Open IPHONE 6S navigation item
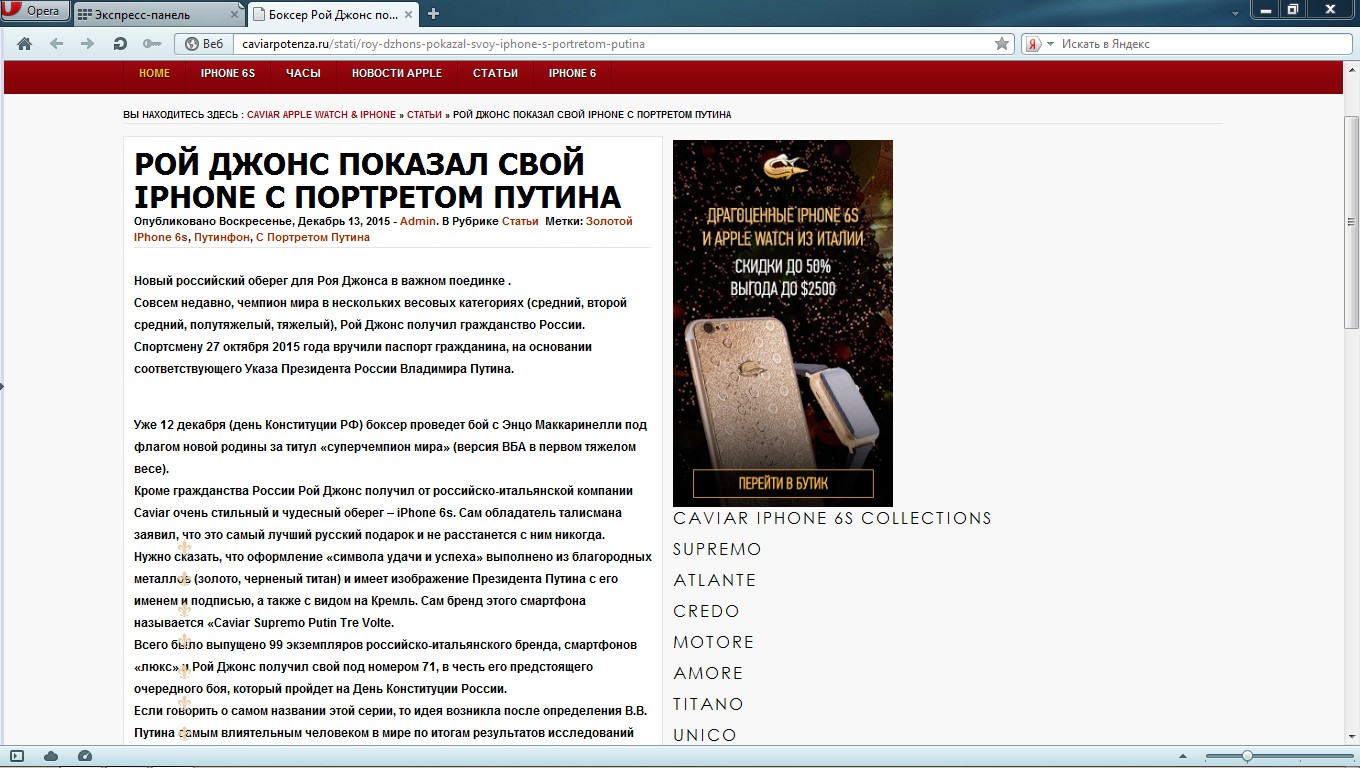This screenshot has width=1360, height=768. [228, 73]
